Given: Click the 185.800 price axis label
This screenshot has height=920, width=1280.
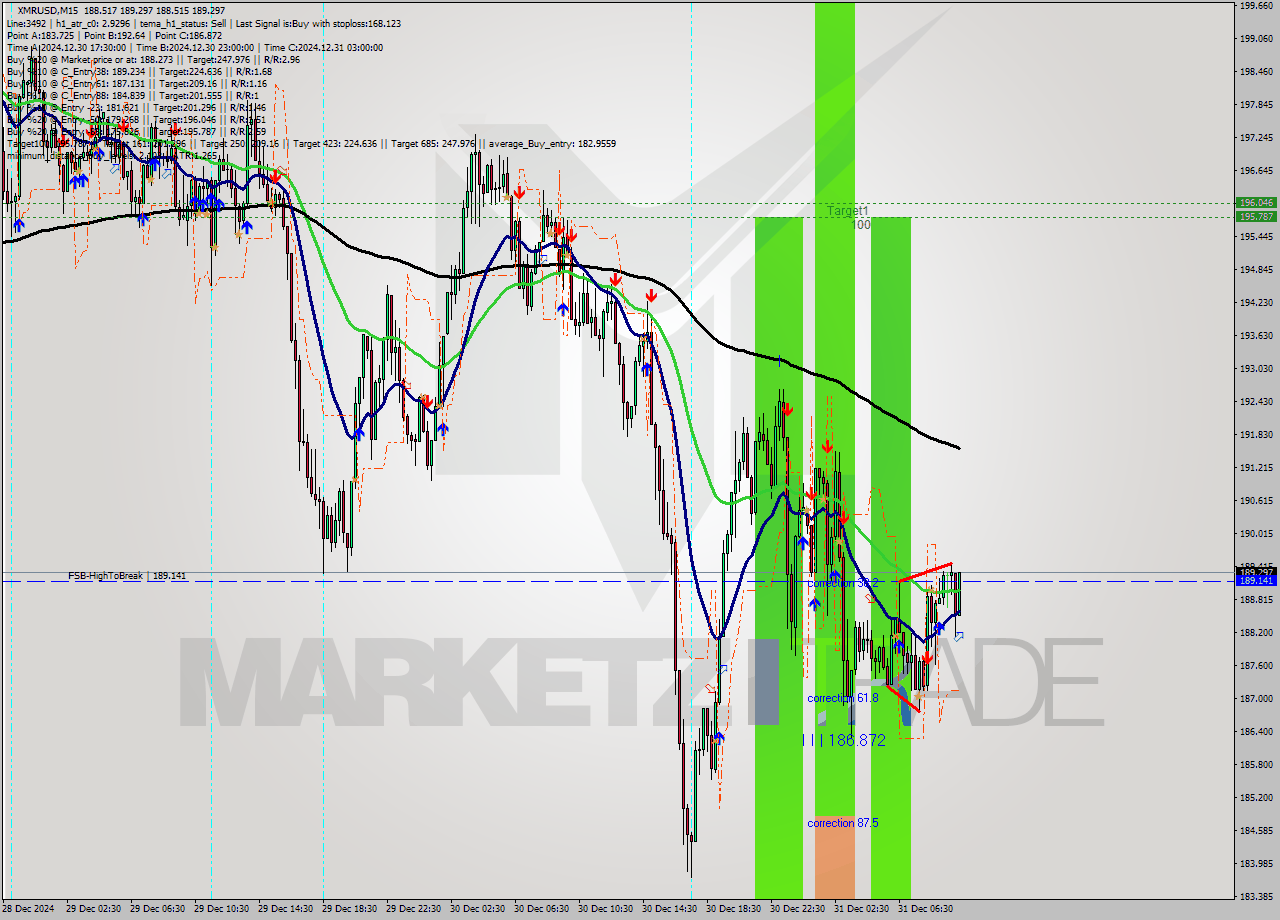Looking at the screenshot, I should 1256,764.
